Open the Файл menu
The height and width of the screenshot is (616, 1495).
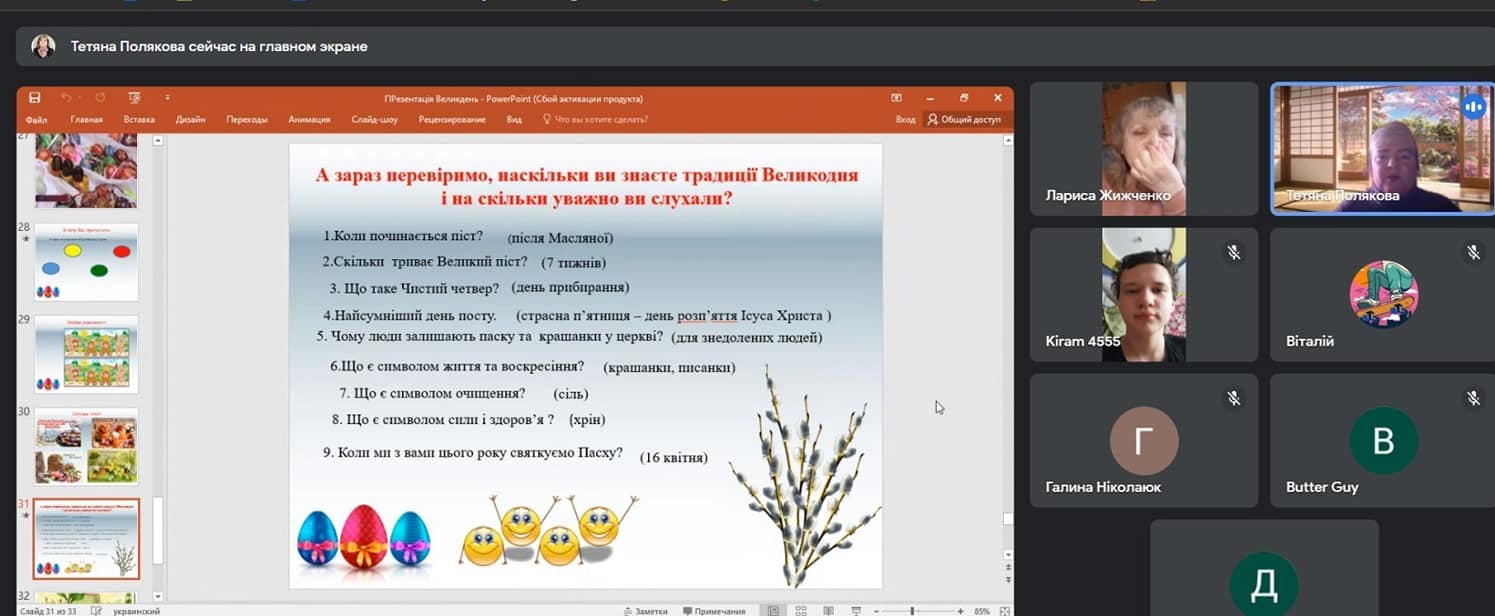click(x=37, y=120)
